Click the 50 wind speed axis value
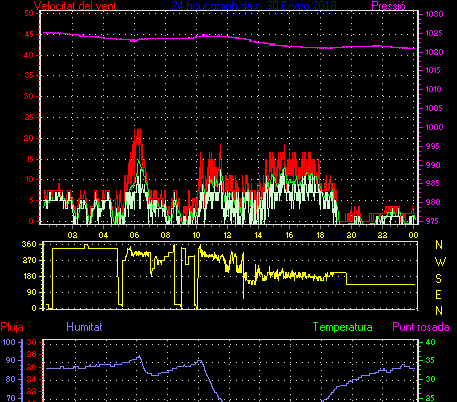 pos(29,13)
